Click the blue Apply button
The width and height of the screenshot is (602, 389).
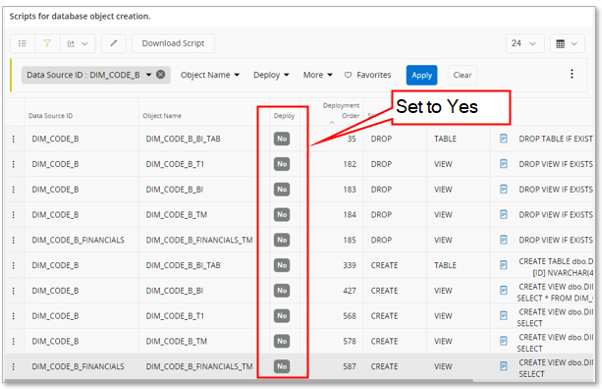(x=422, y=75)
